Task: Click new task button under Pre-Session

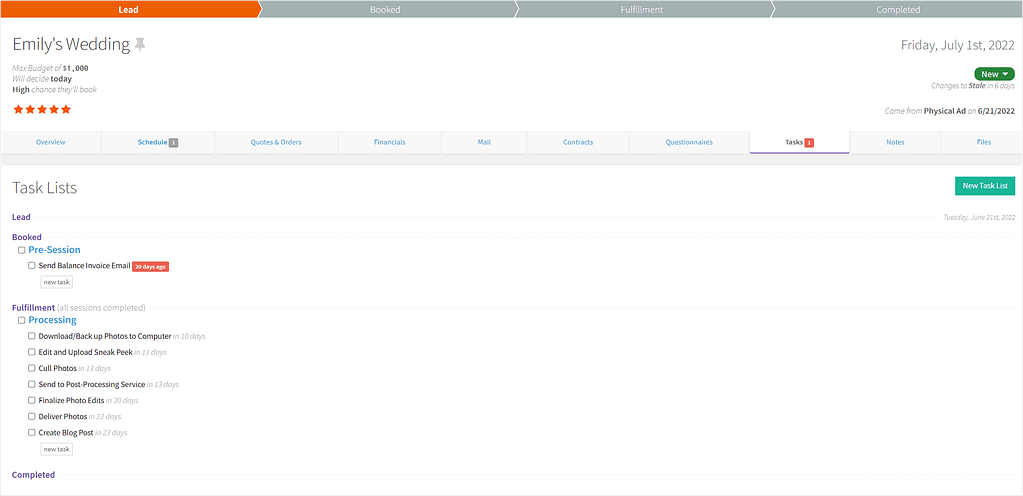Action: (x=57, y=283)
